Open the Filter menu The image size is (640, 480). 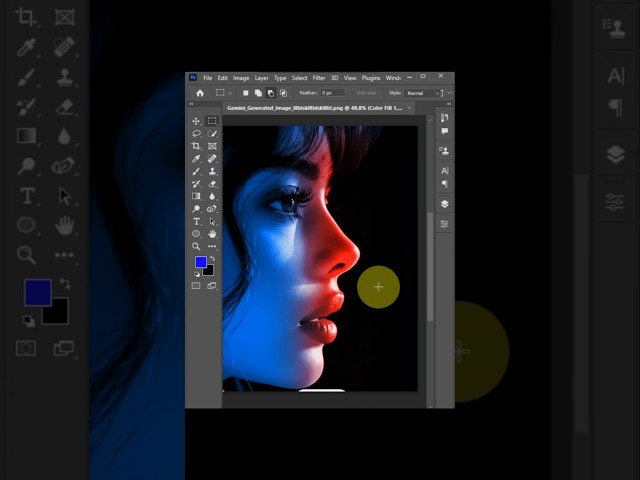(319, 78)
